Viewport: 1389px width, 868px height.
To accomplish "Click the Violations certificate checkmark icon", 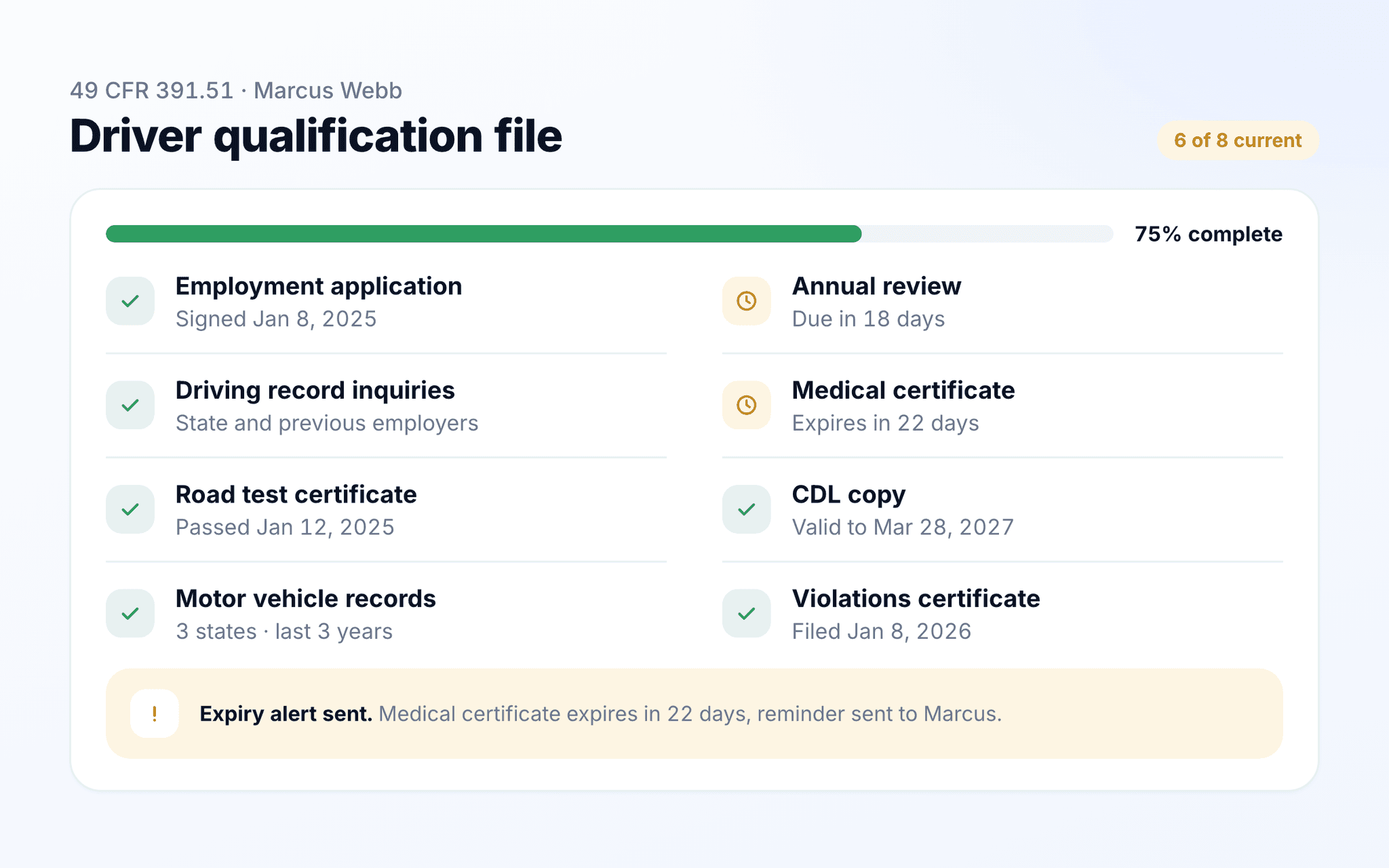I will (747, 614).
